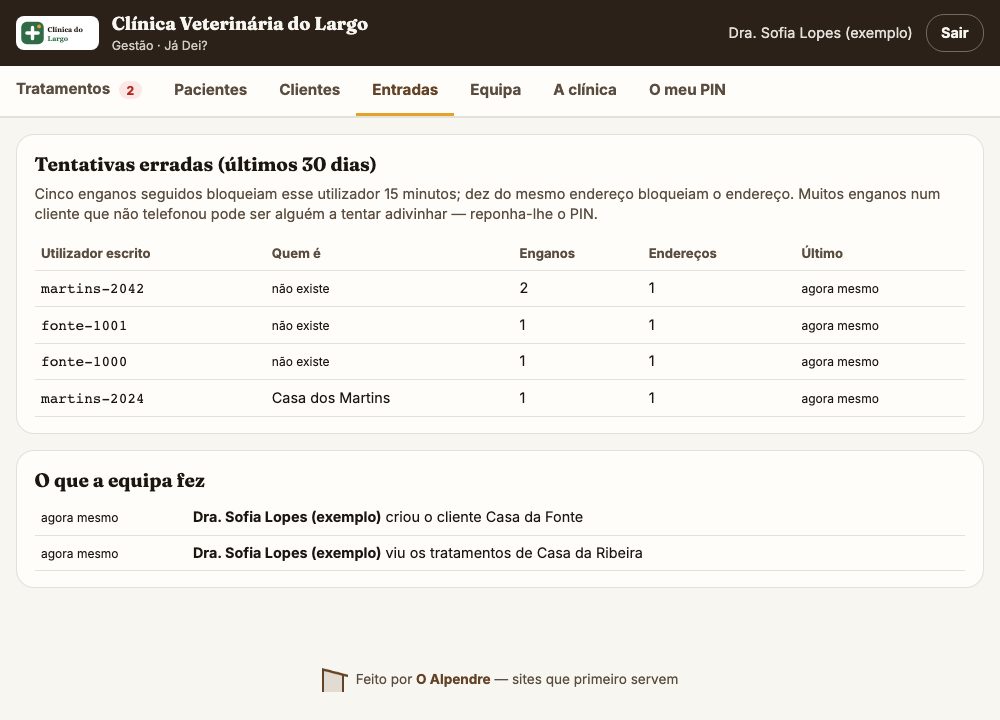
Task: Click 'não existe' in the fonte-1000 row
Action: [x=300, y=362]
